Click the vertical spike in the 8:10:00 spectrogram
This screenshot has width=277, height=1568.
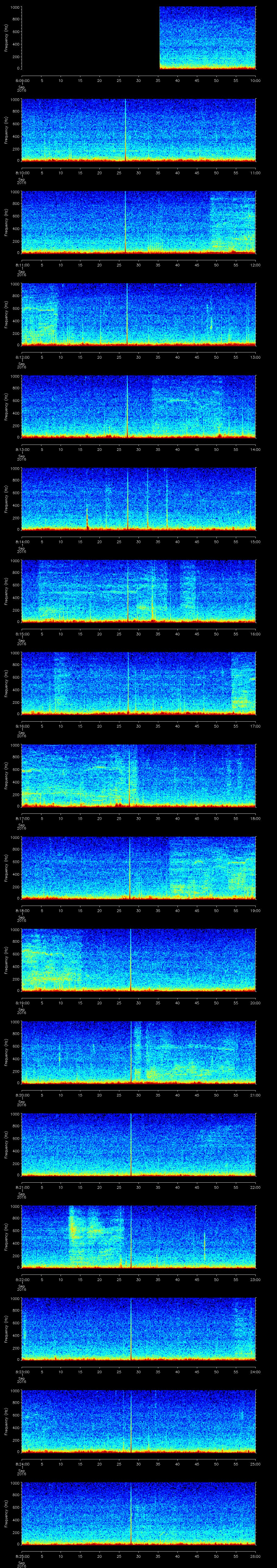[126, 130]
